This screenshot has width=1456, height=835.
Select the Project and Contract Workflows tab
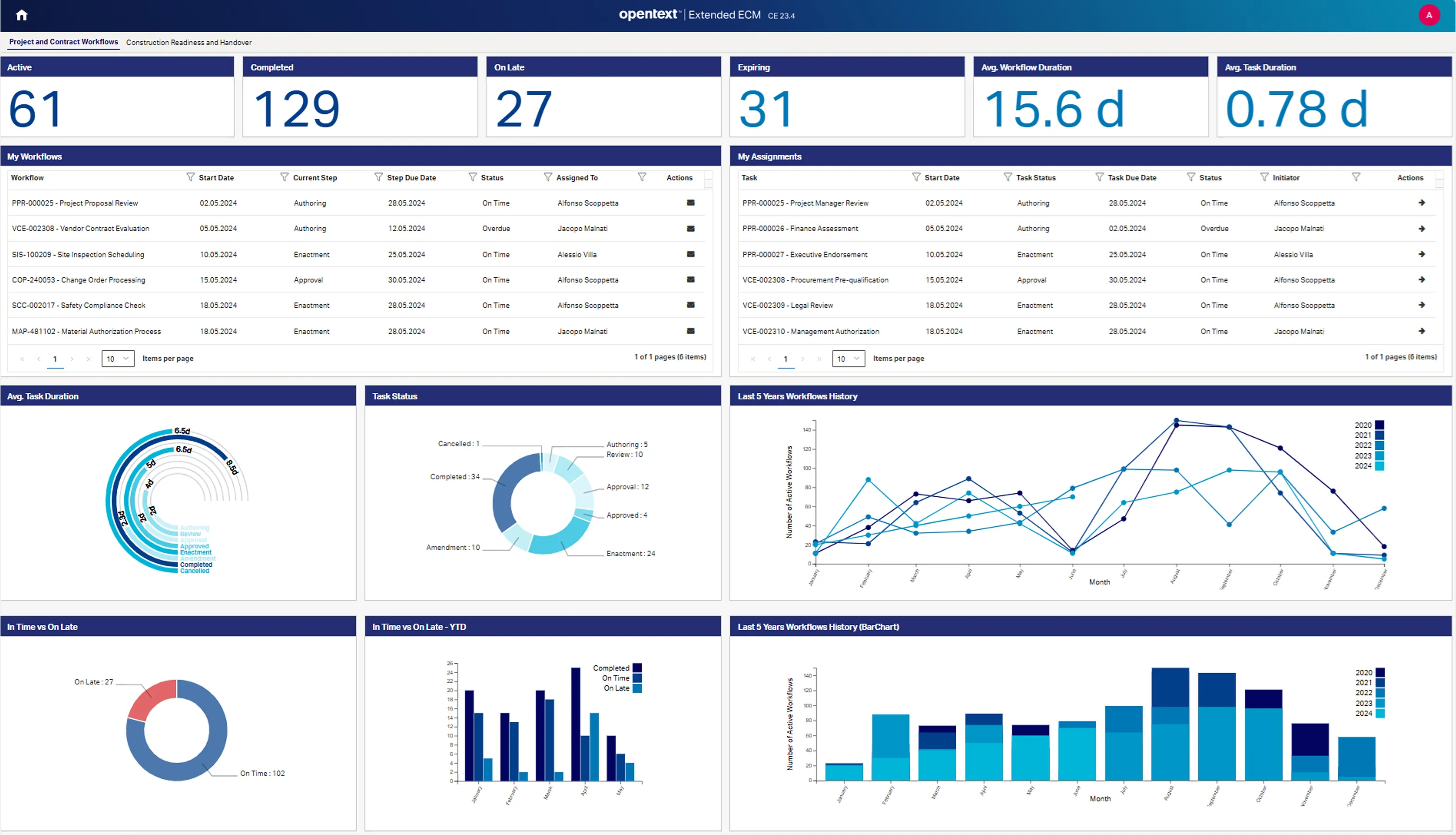tap(63, 41)
